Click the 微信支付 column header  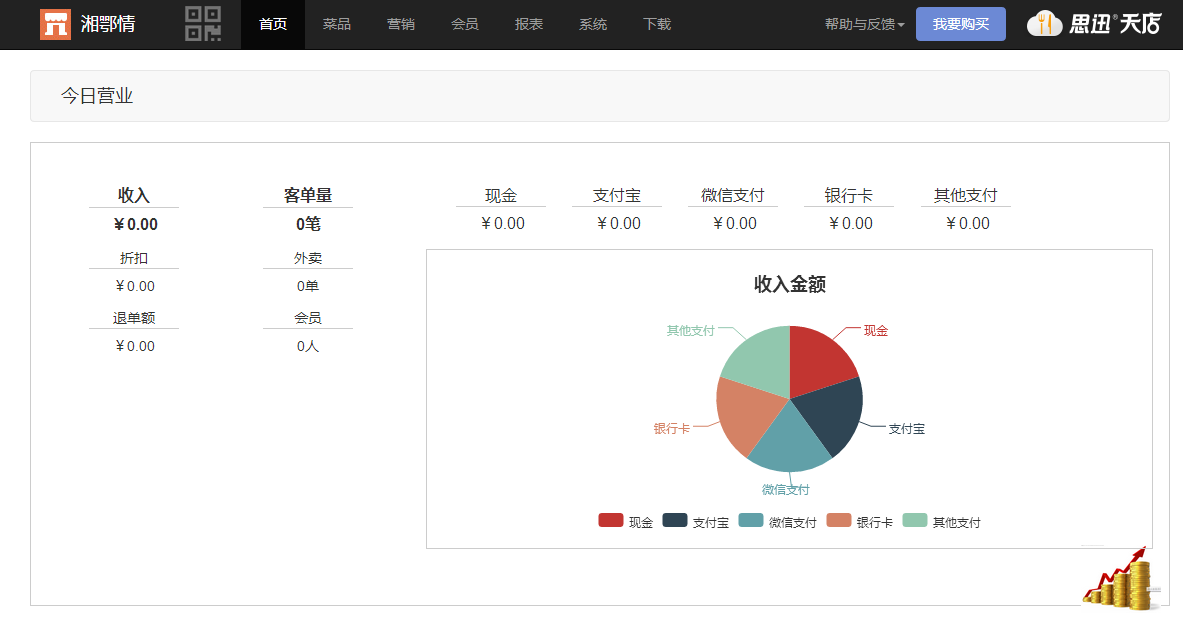click(x=733, y=195)
